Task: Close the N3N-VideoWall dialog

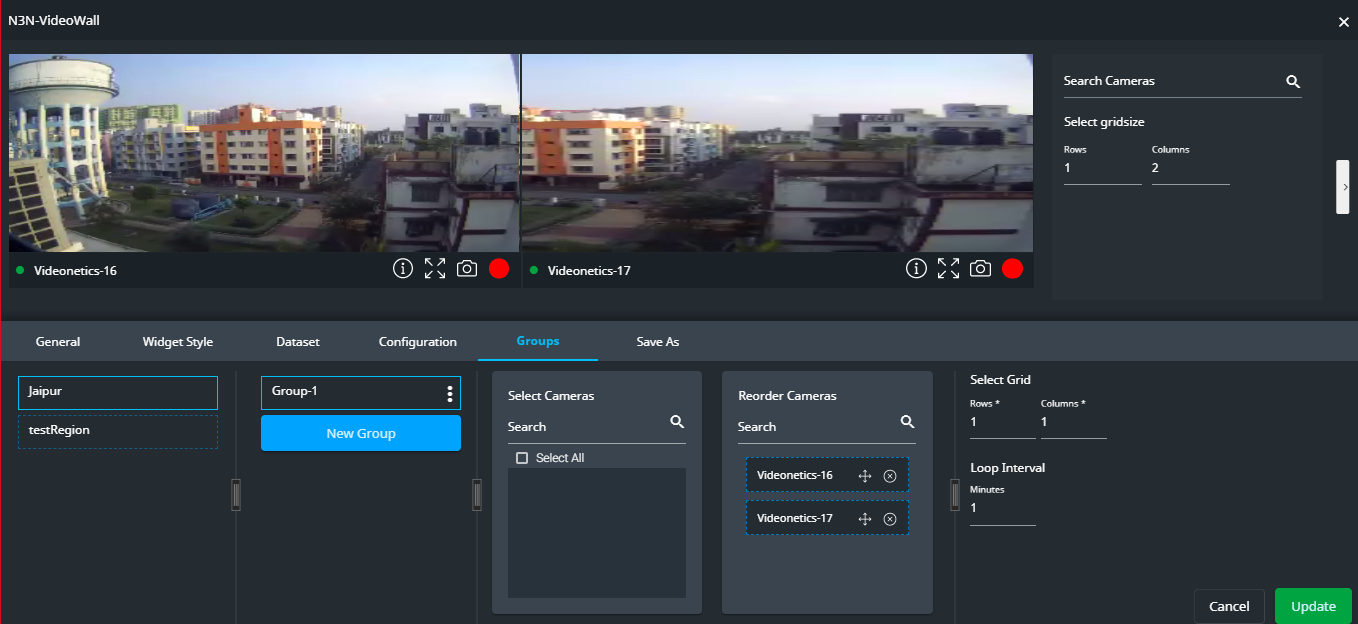Action: pyautogui.click(x=1344, y=22)
